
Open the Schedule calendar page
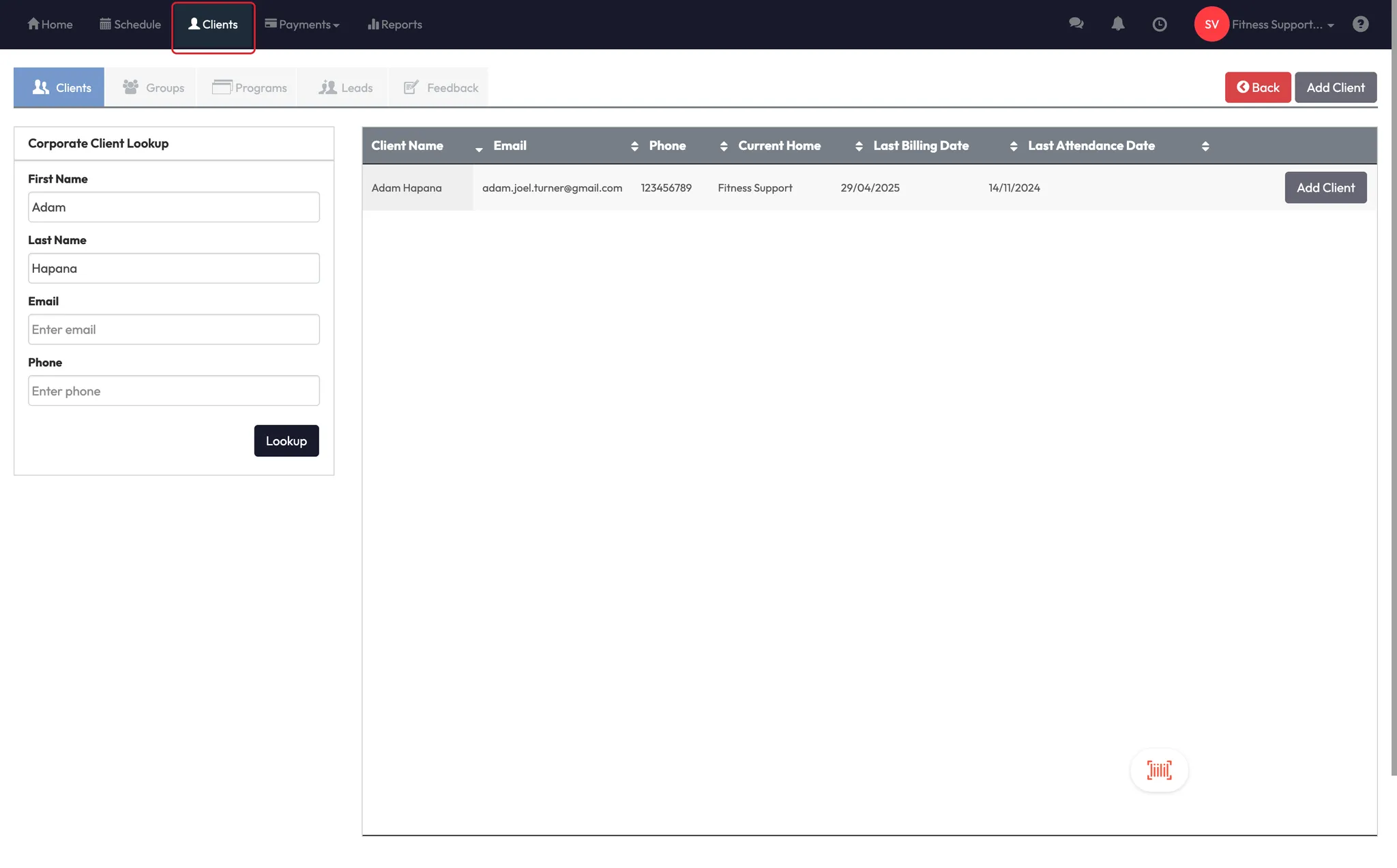click(130, 25)
